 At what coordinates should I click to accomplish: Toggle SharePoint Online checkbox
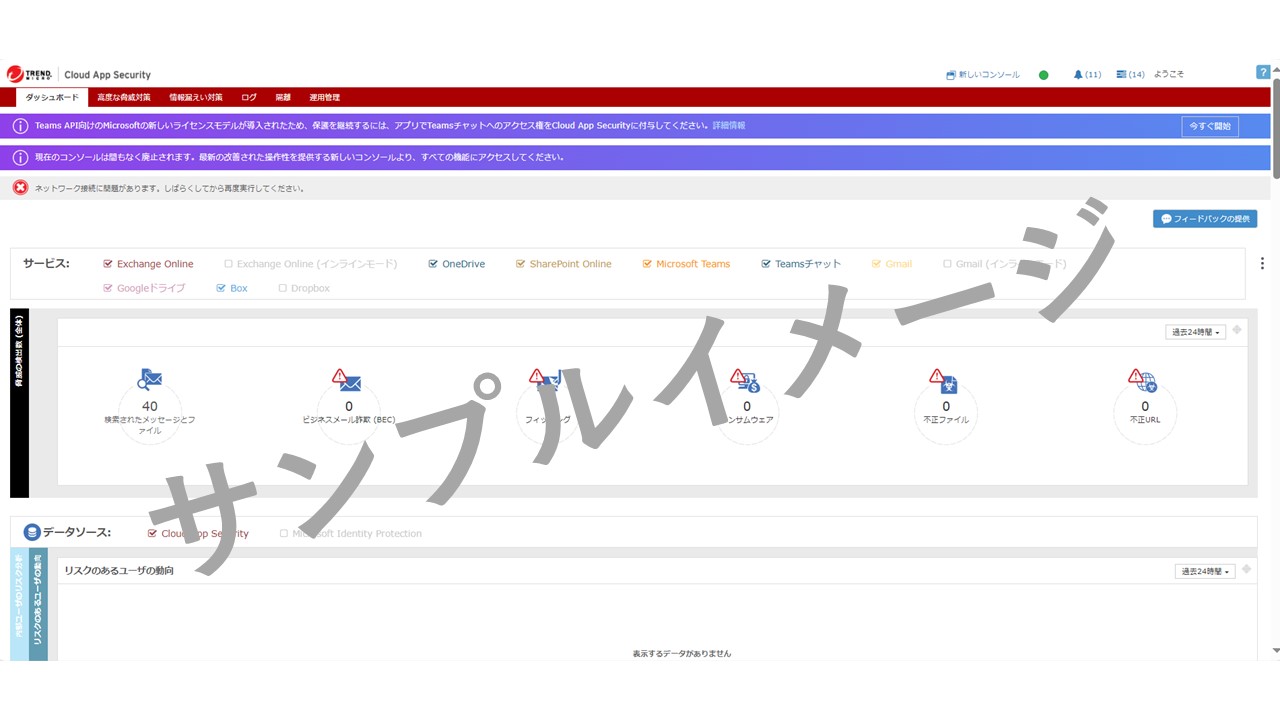point(520,264)
